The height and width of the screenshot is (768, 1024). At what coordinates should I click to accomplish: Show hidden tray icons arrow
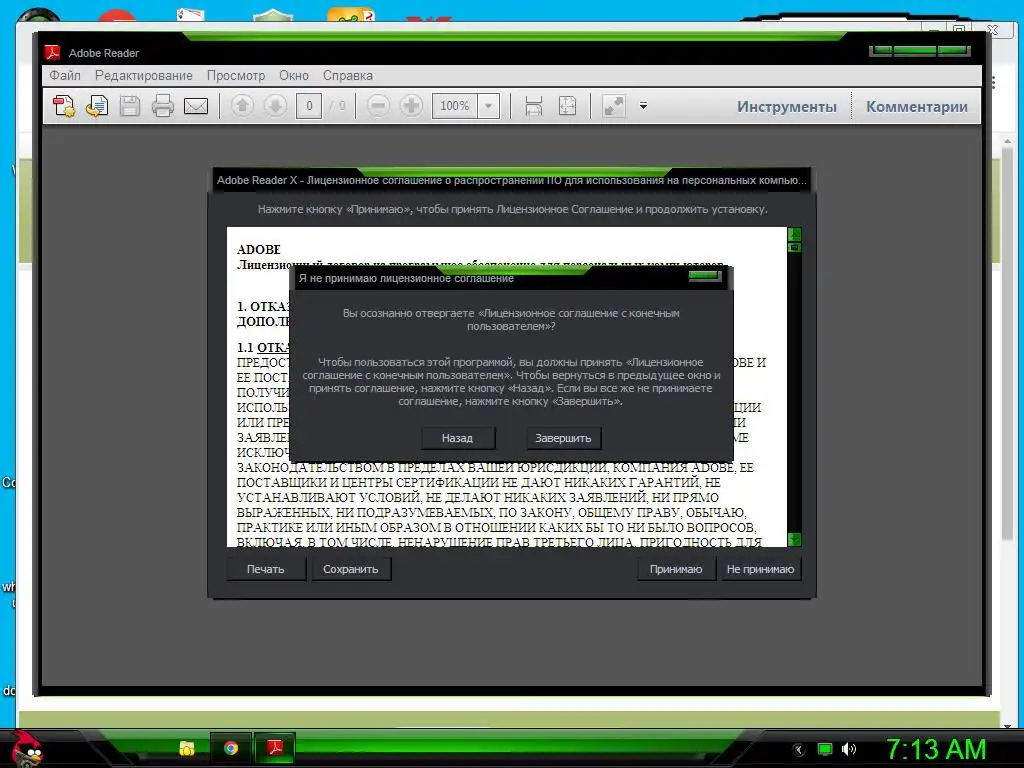(798, 750)
